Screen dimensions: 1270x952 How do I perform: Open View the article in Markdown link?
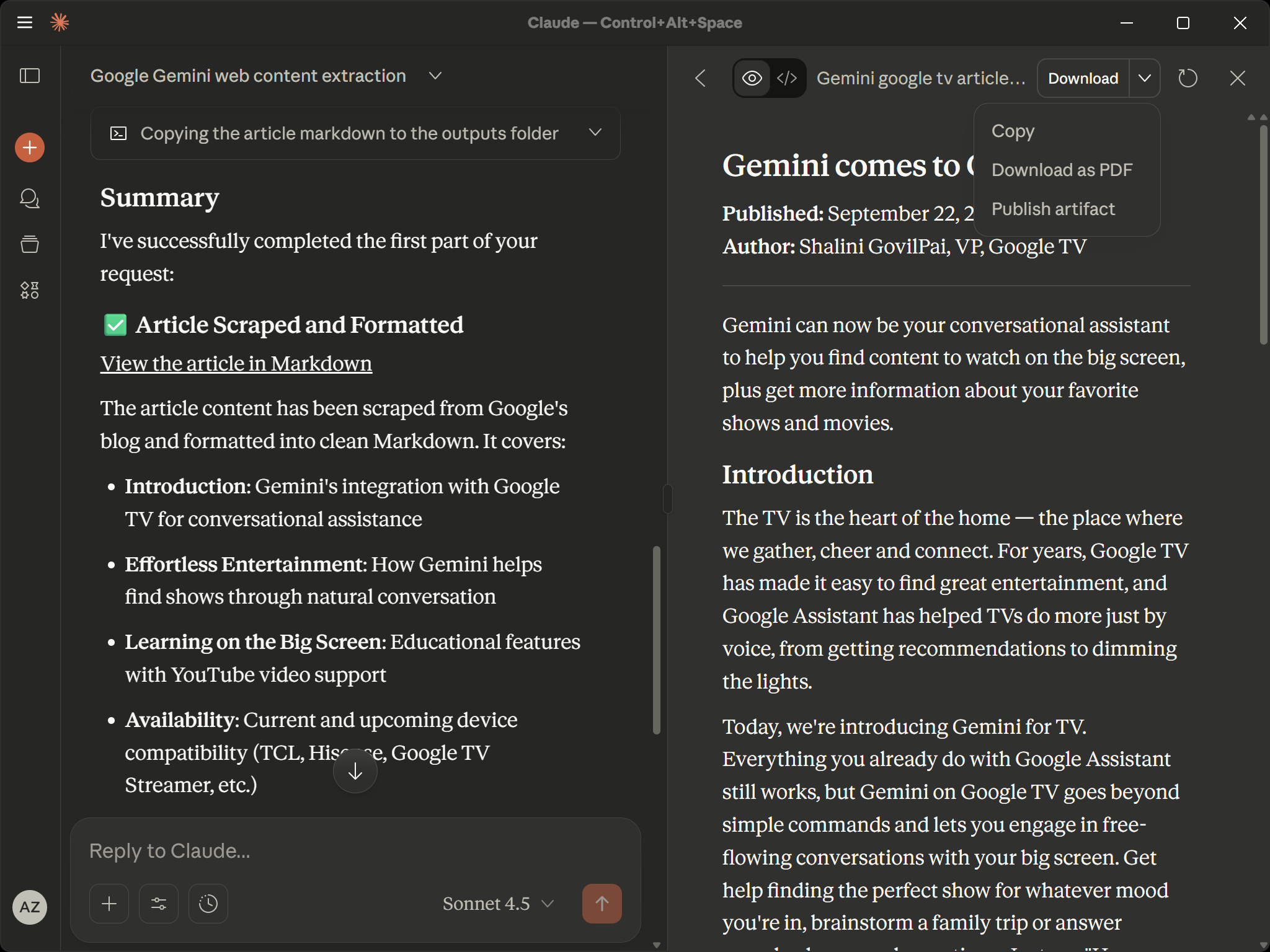[236, 363]
